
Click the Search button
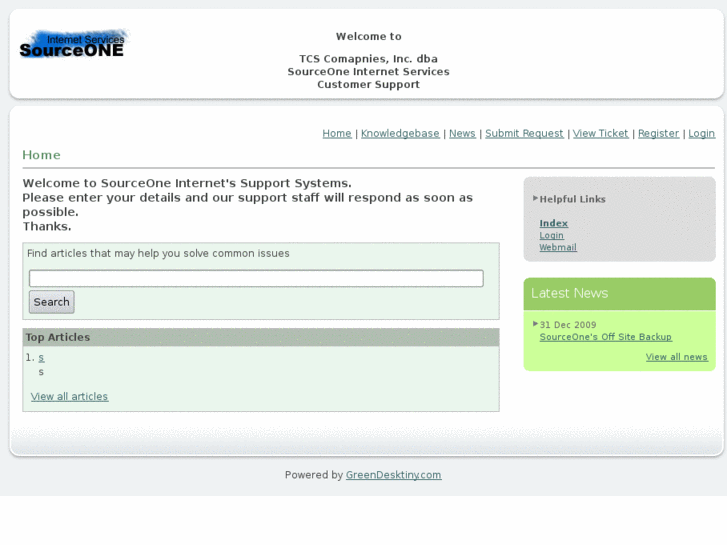pos(51,302)
